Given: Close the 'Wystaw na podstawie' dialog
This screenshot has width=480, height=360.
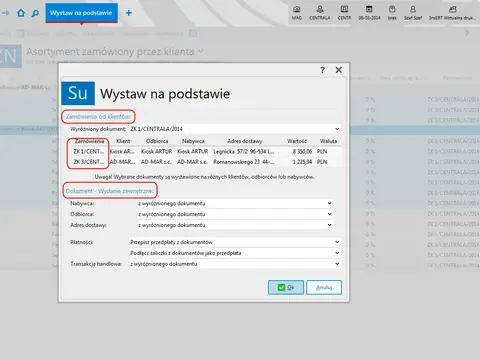Looking at the screenshot, I should pos(339,70).
